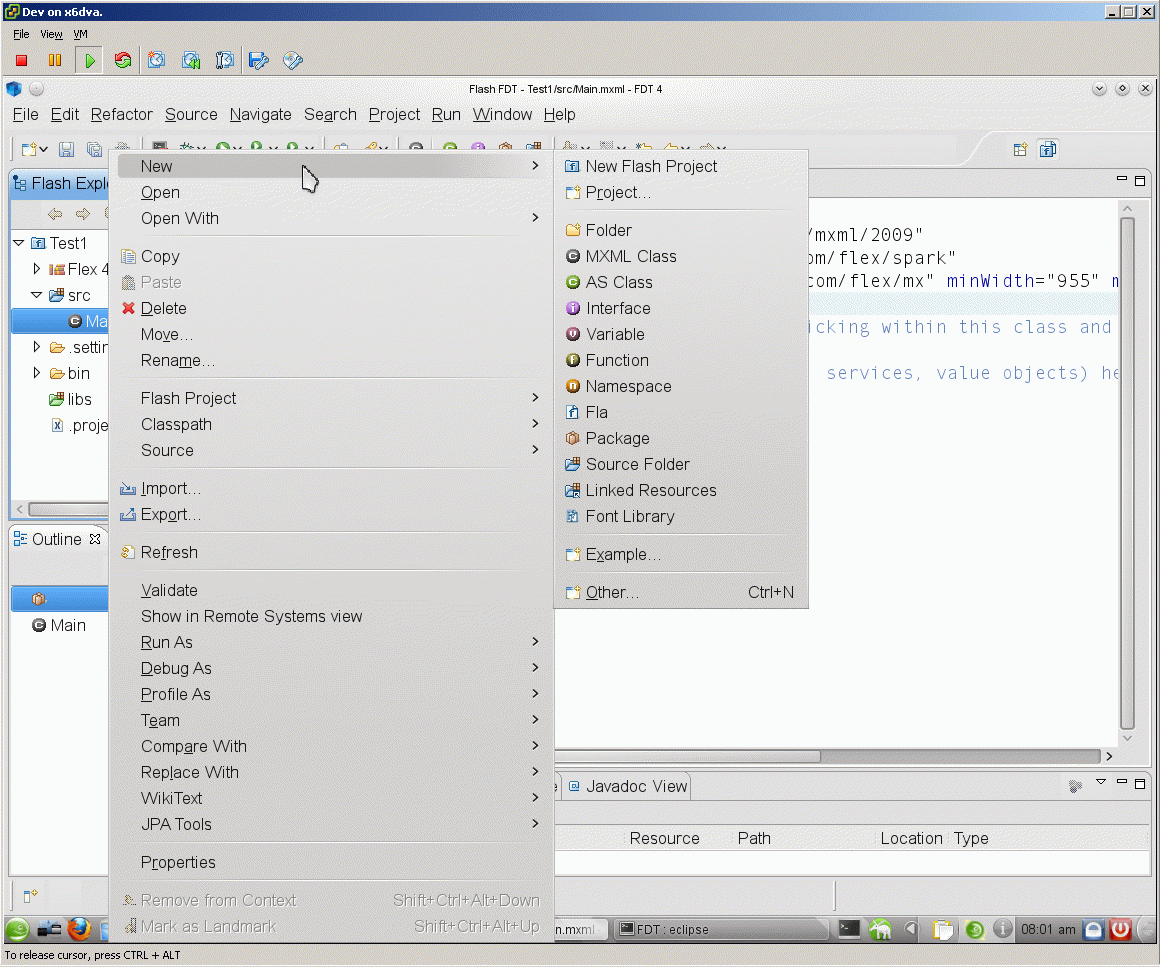The width and height of the screenshot is (1160, 967).
Task: Expand the Run As submenu
Action: [331, 642]
